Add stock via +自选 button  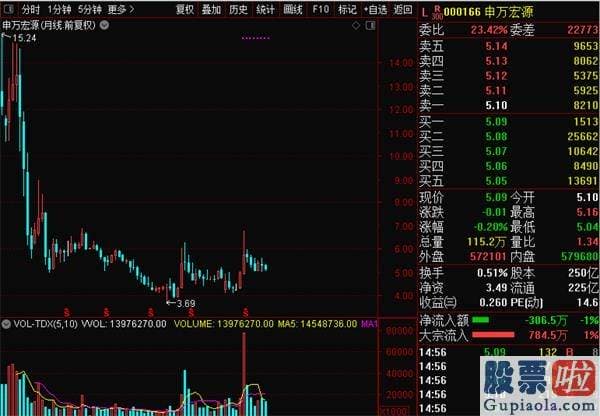[375, 9]
